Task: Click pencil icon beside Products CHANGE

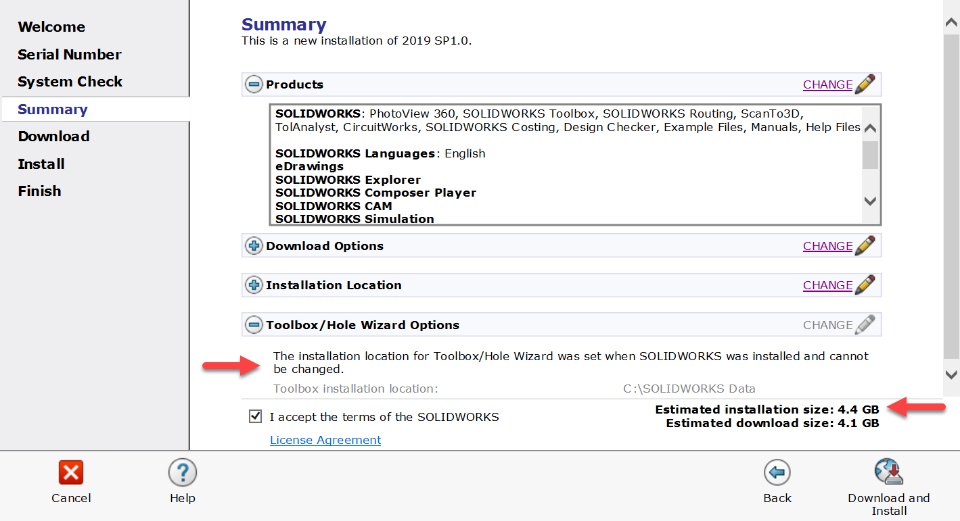Action: [865, 84]
